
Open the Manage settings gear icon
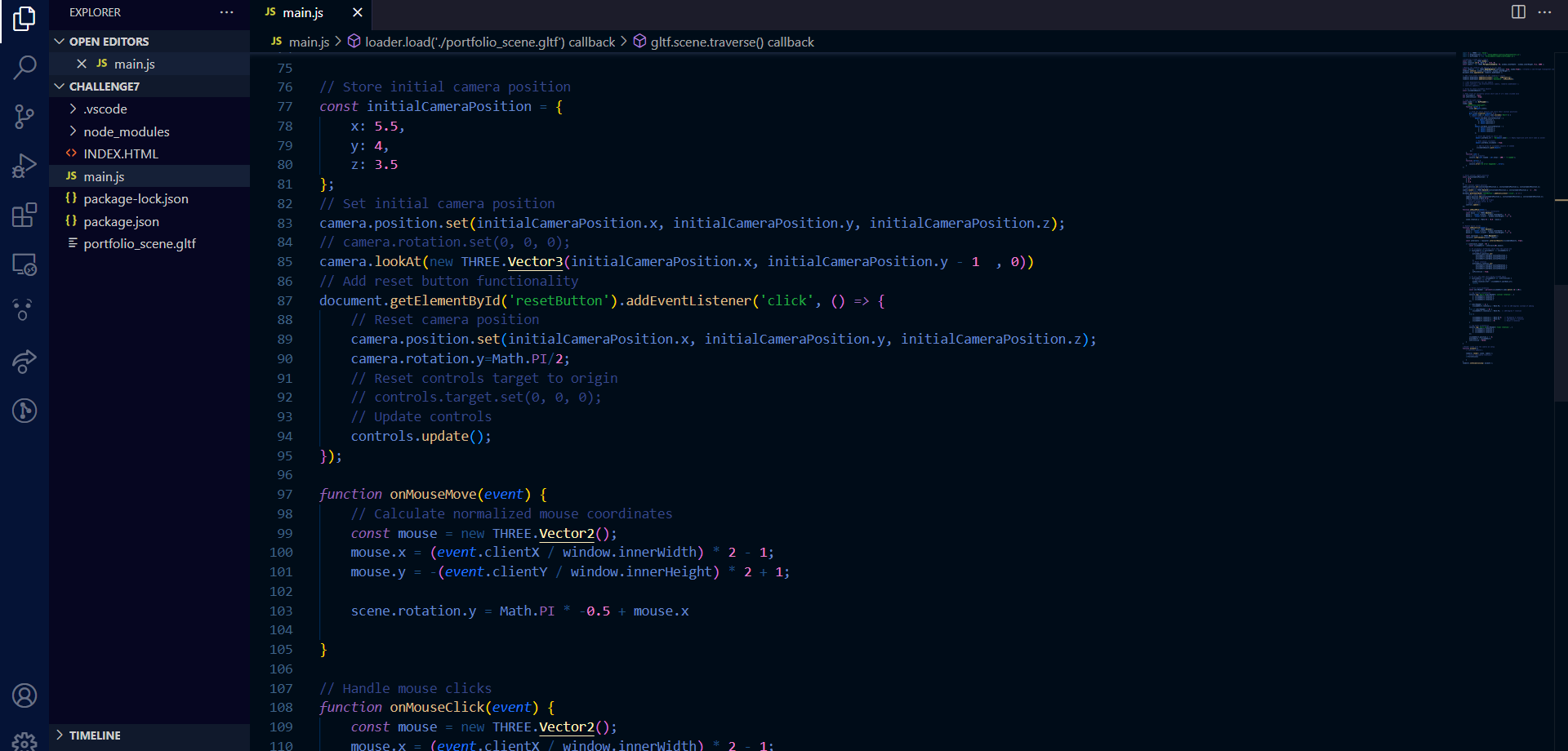click(24, 741)
